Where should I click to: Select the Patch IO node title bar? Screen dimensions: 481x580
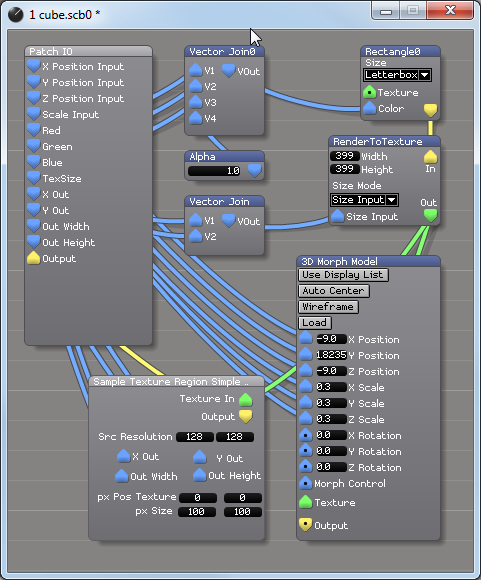pos(88,51)
